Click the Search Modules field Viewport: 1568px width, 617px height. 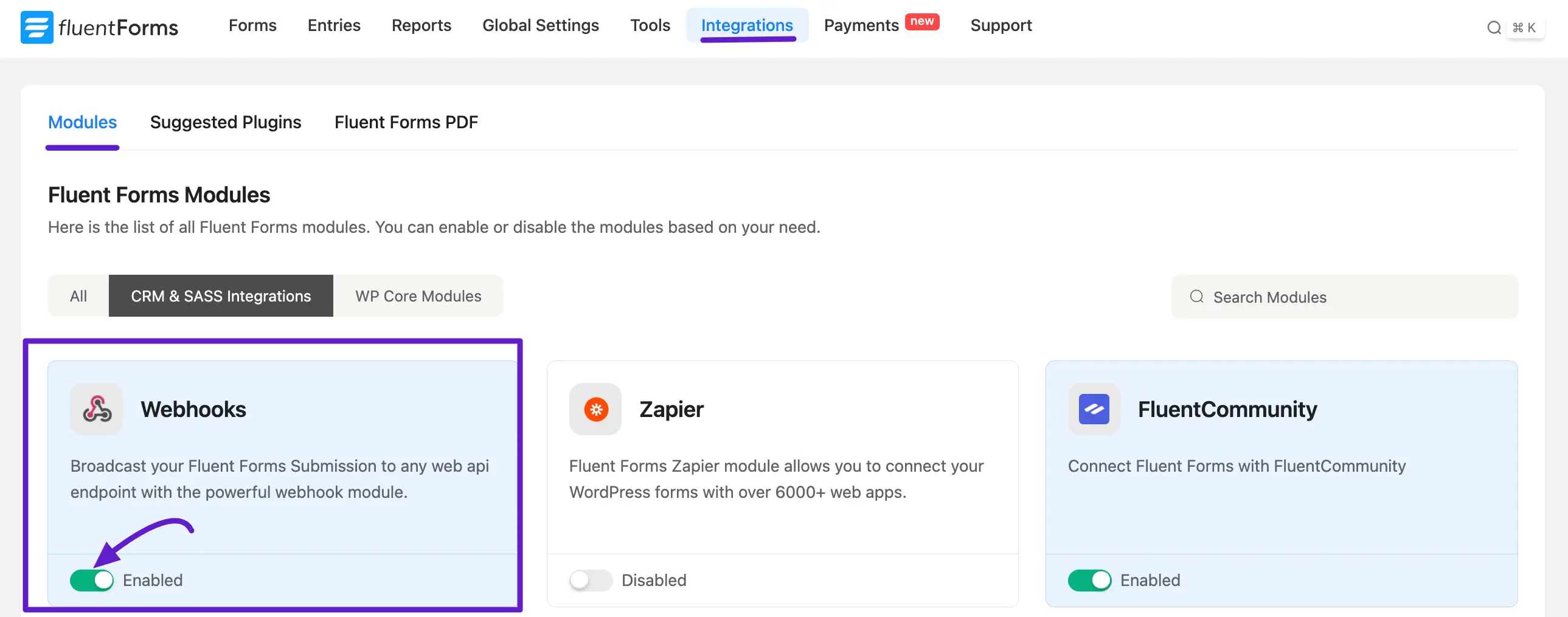1344,296
